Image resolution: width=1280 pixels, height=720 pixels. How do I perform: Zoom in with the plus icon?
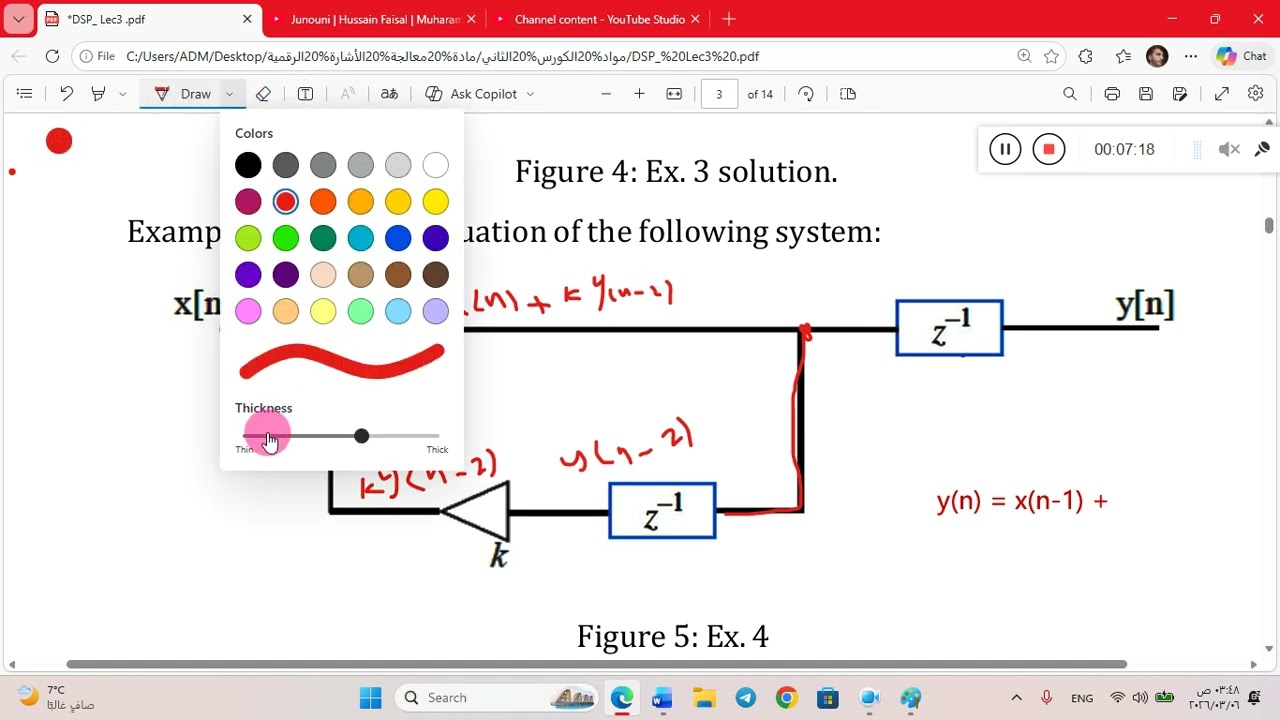pyautogui.click(x=639, y=94)
